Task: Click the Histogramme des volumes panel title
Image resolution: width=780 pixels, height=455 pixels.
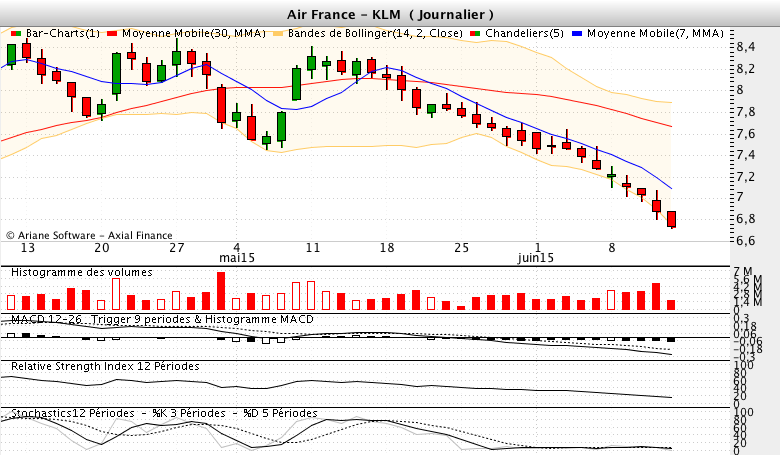Action: [82, 272]
